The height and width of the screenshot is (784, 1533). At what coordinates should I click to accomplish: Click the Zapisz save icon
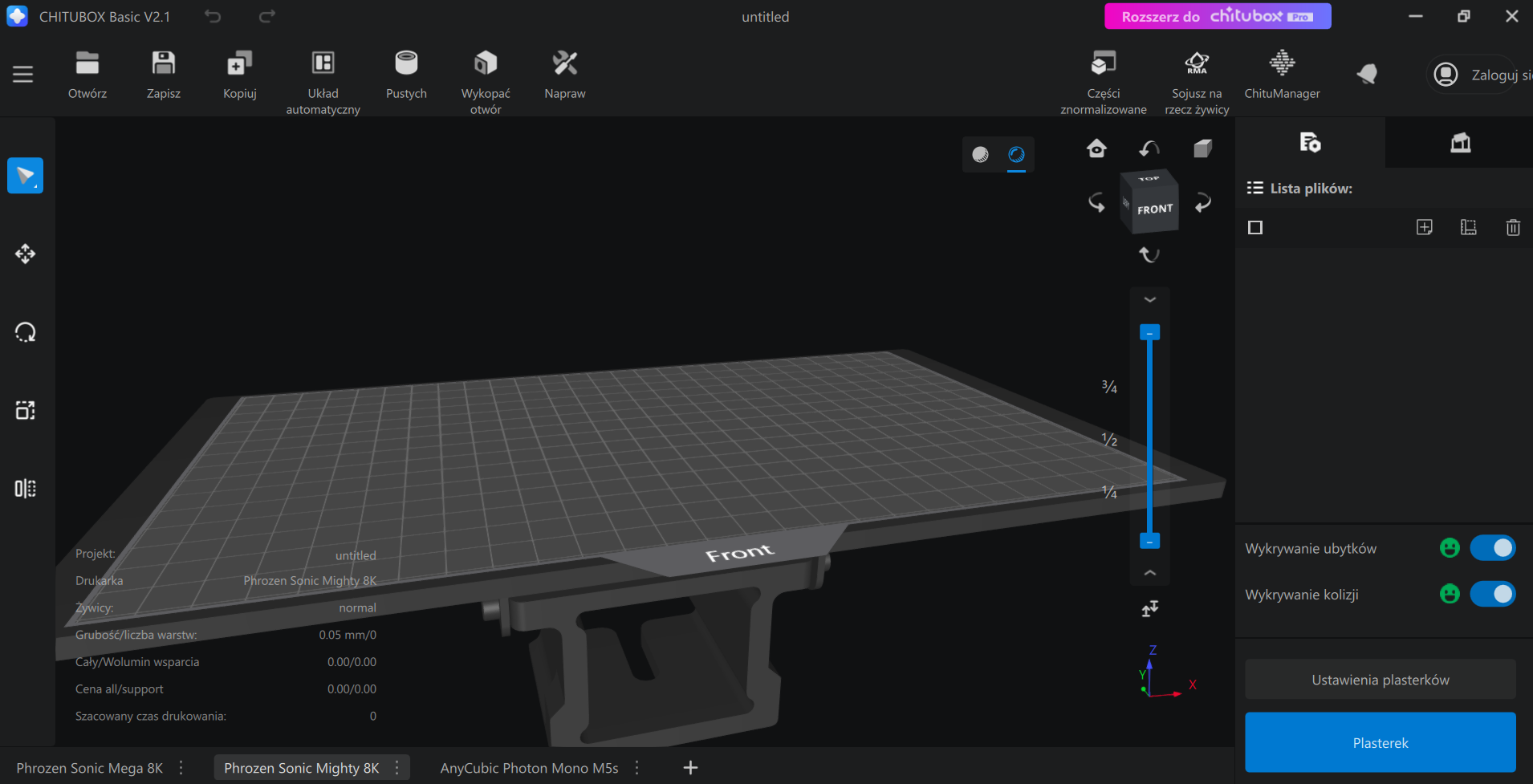[164, 75]
